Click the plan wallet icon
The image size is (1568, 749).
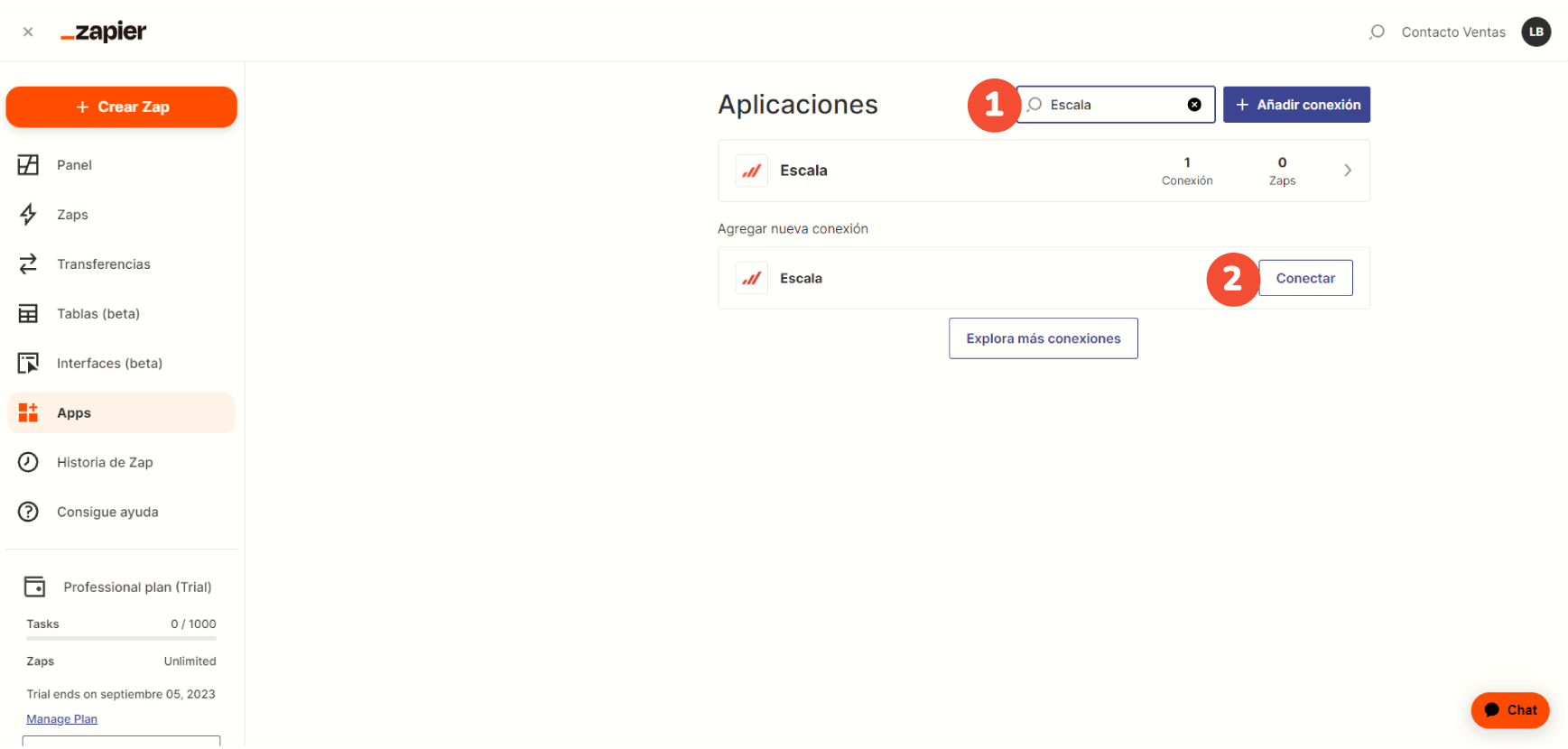[34, 587]
